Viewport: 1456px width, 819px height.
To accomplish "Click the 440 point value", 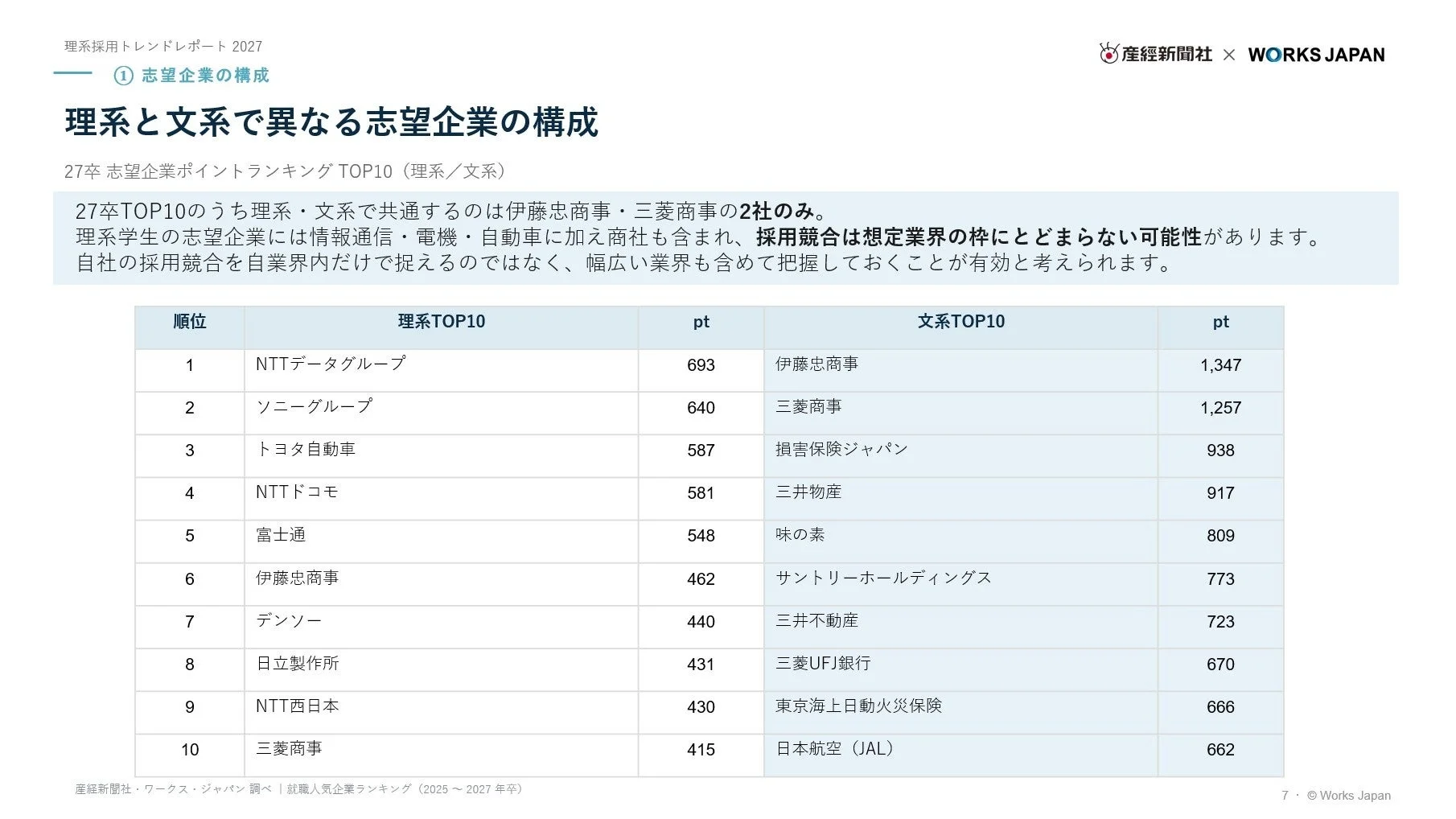I will click(701, 622).
